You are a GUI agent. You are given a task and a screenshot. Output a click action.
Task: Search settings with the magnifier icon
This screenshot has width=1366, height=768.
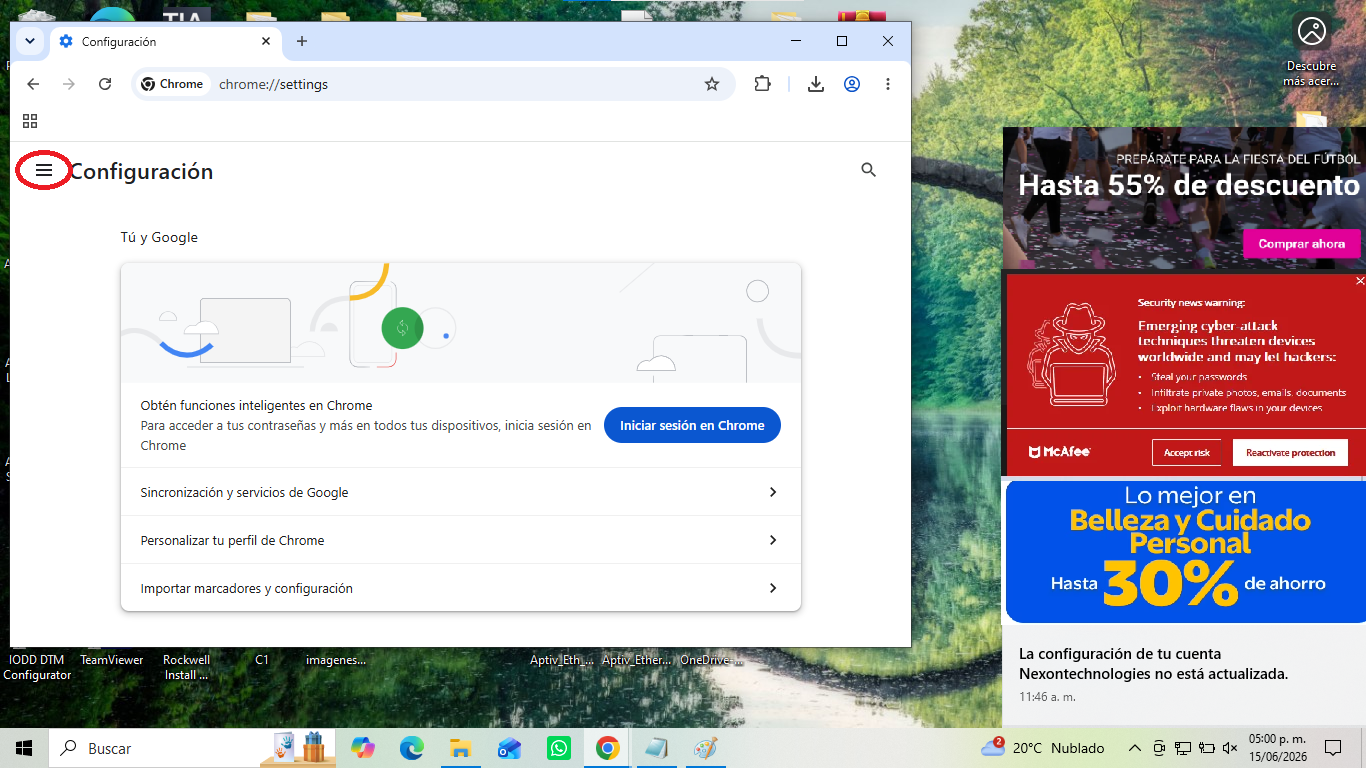868,170
